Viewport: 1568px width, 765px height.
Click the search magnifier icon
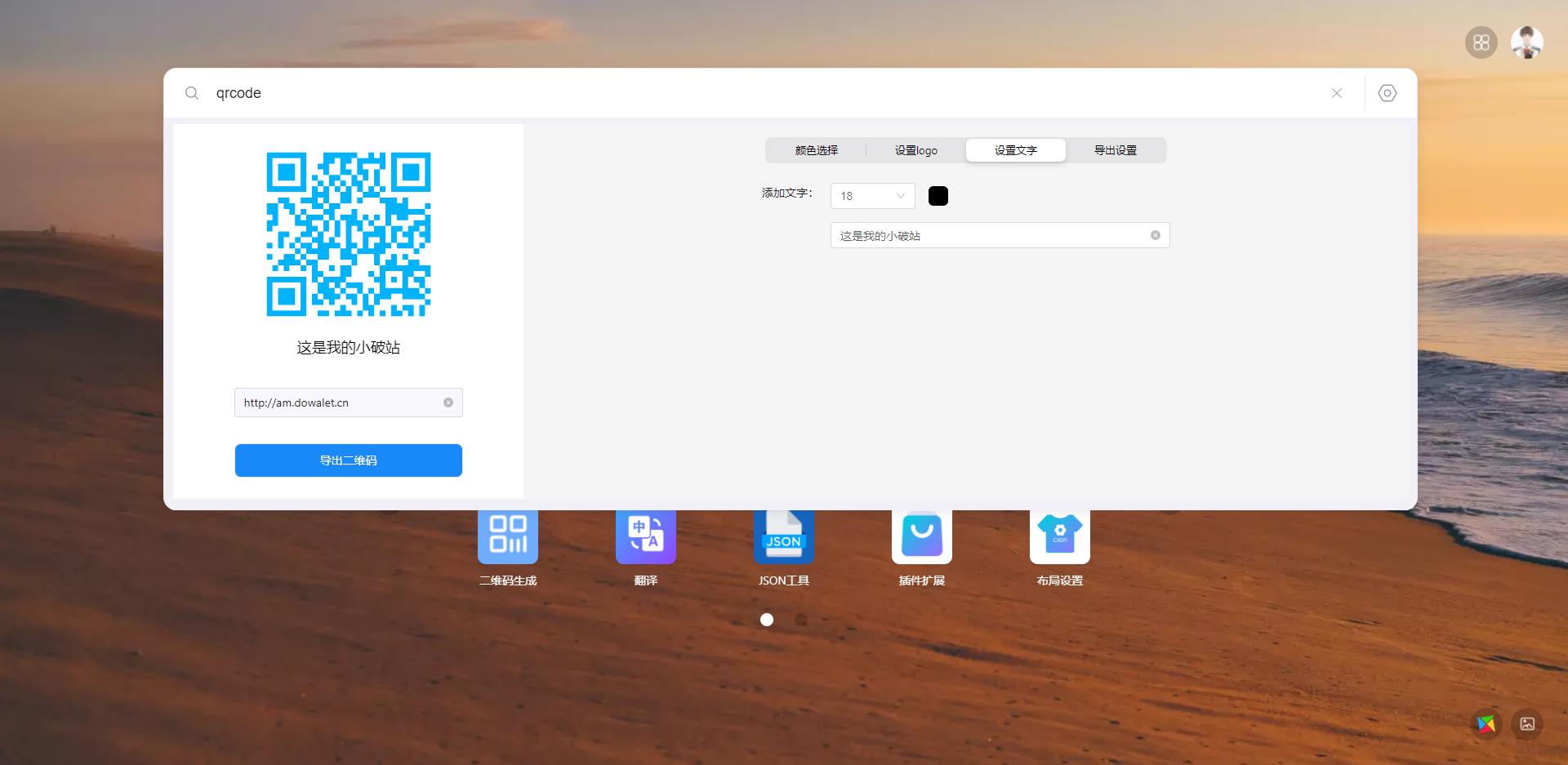point(192,93)
